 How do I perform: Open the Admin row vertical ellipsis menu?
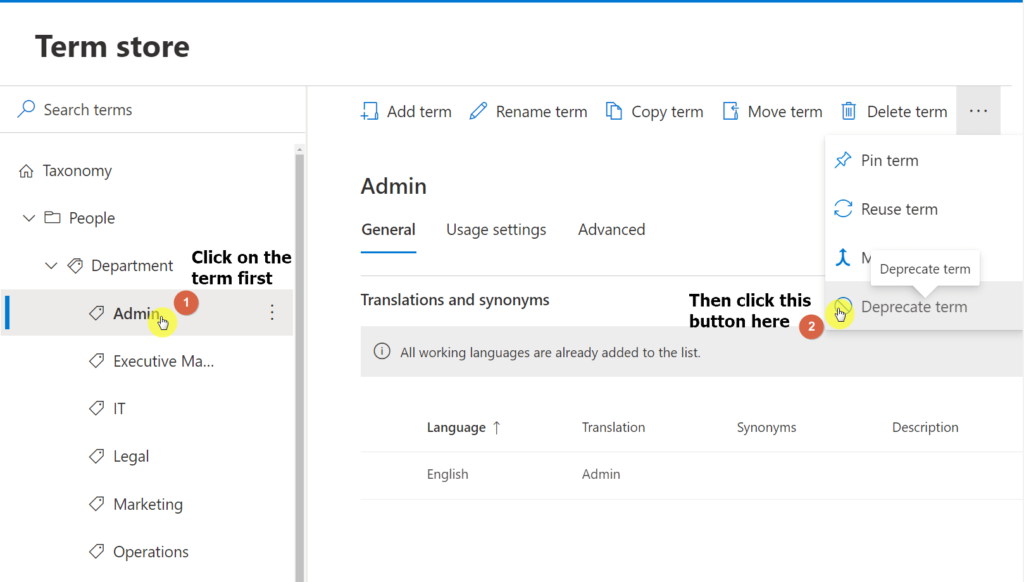coord(272,313)
